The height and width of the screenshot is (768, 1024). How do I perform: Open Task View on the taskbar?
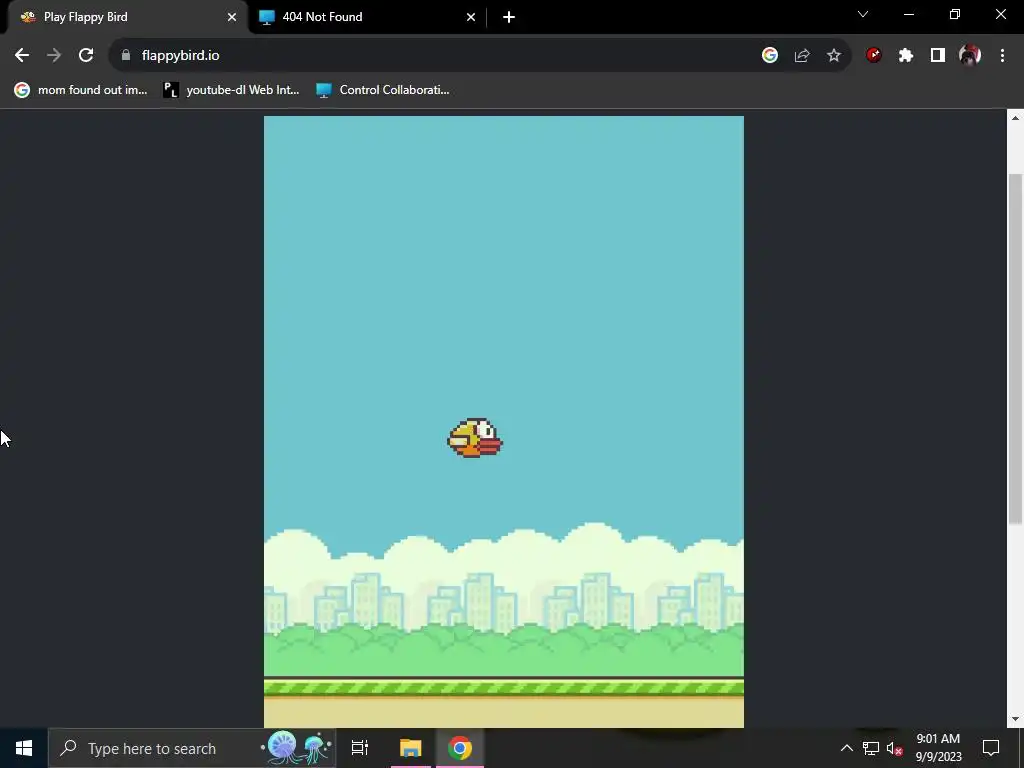click(360, 748)
